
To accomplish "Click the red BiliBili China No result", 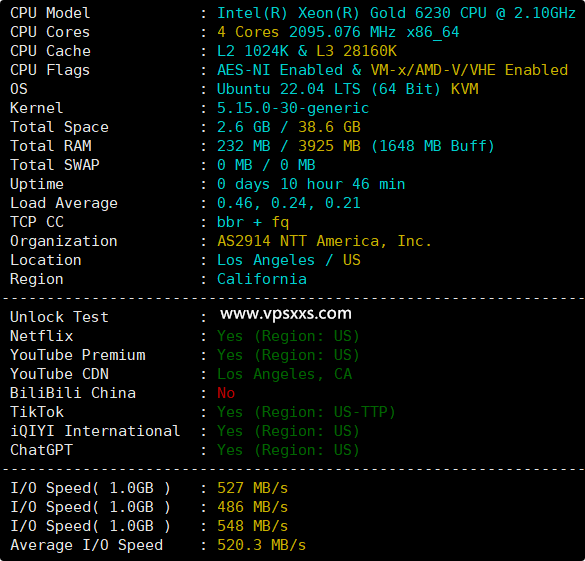I will pos(226,393).
